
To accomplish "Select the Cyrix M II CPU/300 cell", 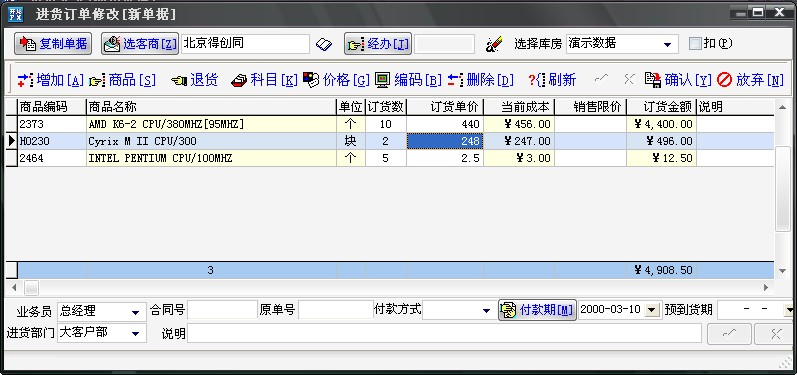I will click(x=211, y=141).
